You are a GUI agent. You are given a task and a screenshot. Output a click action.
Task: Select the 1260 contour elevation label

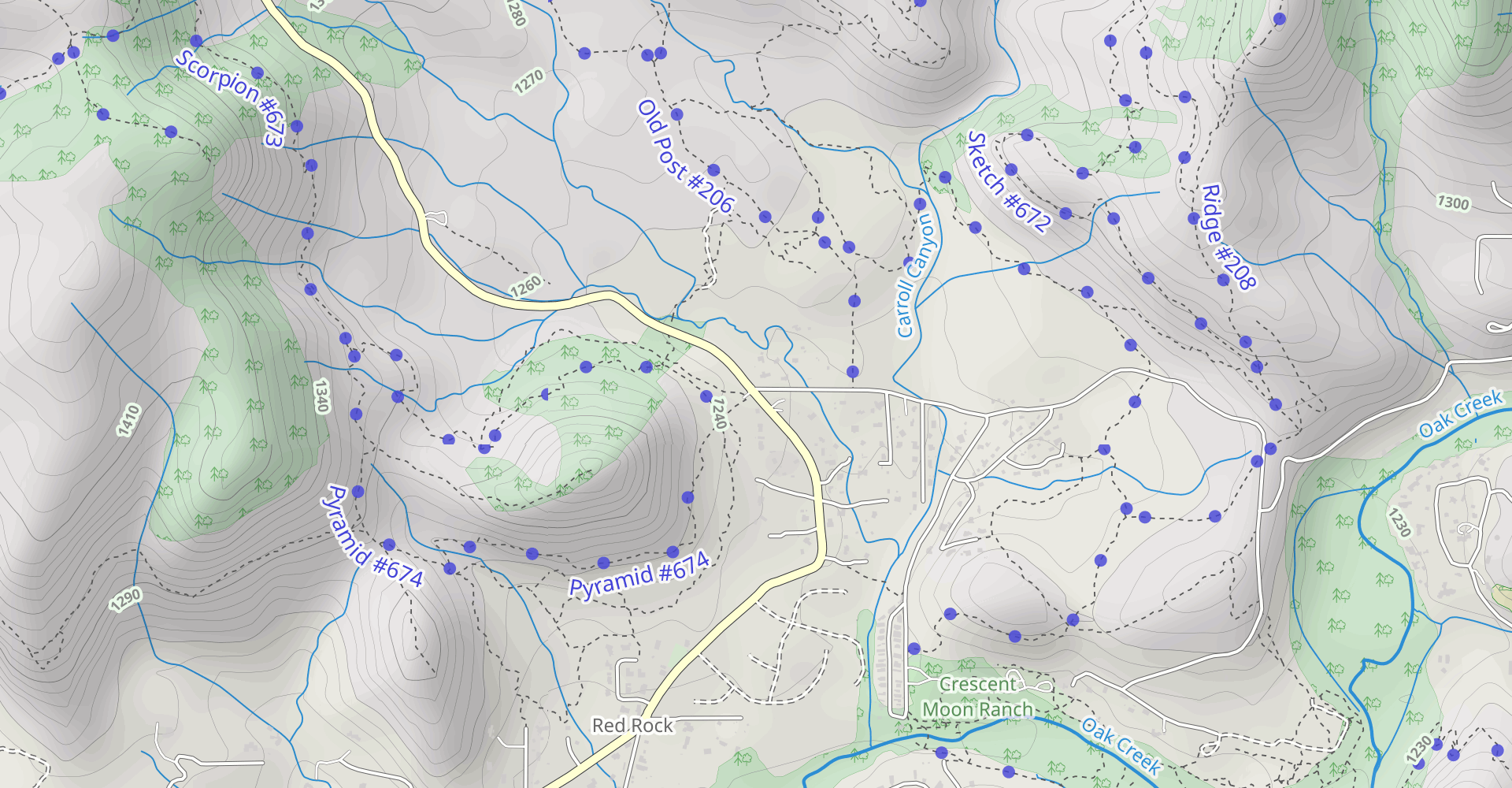tap(525, 285)
